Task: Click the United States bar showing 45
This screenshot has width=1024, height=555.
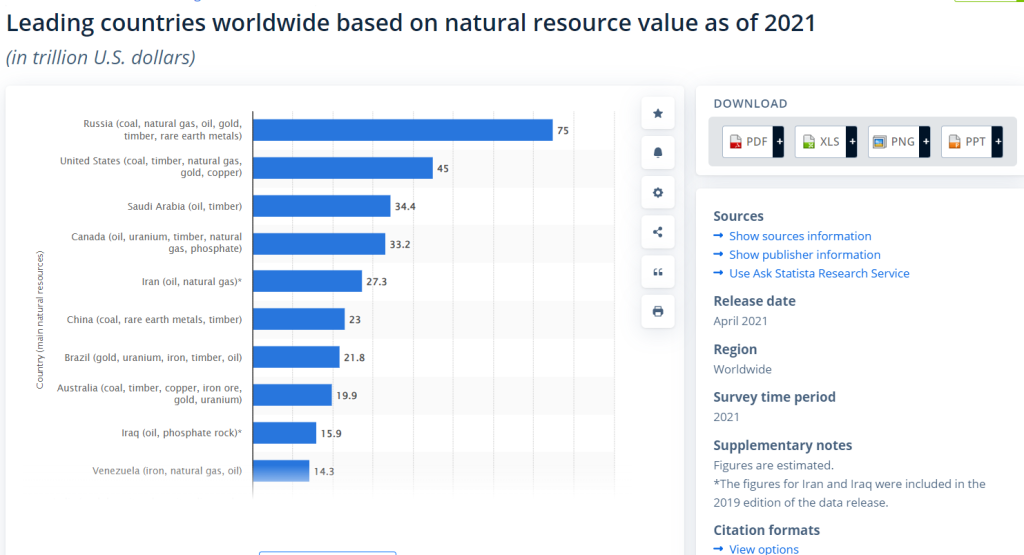Action: [x=343, y=168]
